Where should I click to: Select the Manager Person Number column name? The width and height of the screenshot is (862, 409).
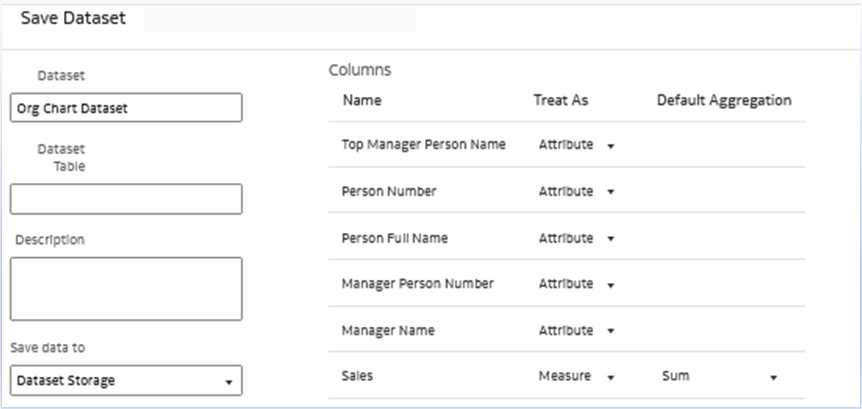417,284
